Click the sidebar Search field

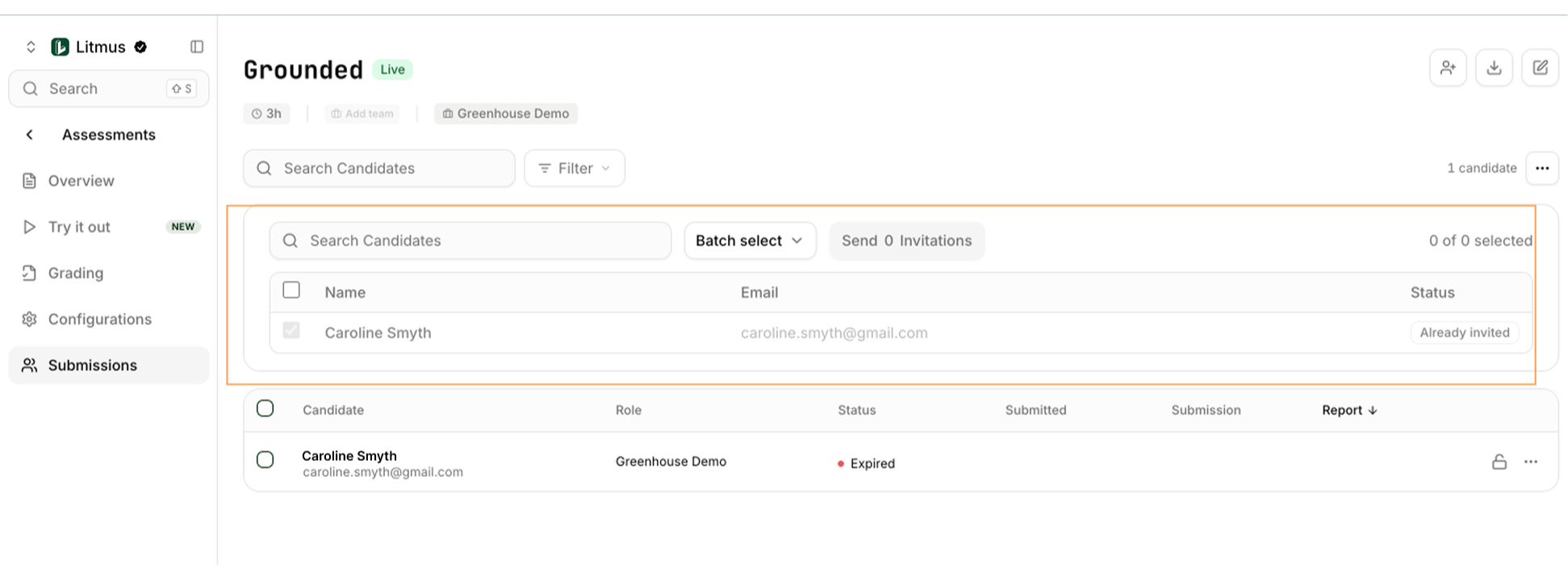click(x=109, y=89)
